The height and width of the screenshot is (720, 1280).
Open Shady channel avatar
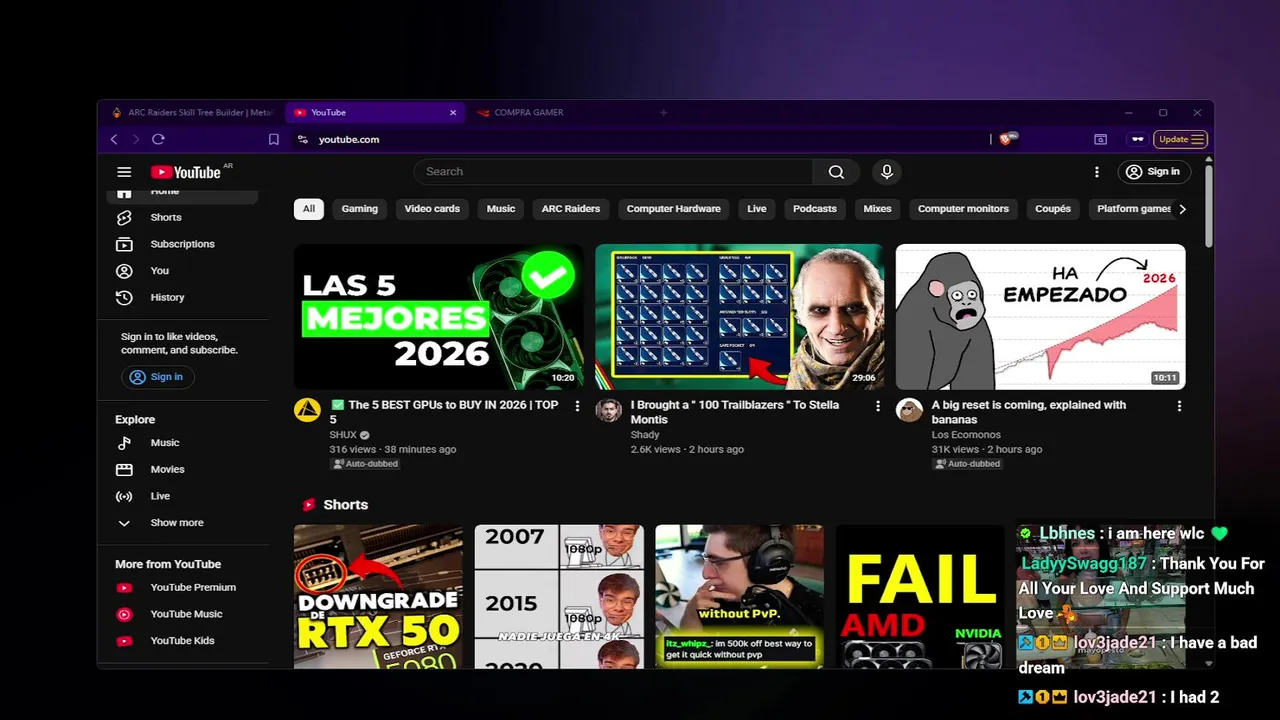(x=608, y=410)
